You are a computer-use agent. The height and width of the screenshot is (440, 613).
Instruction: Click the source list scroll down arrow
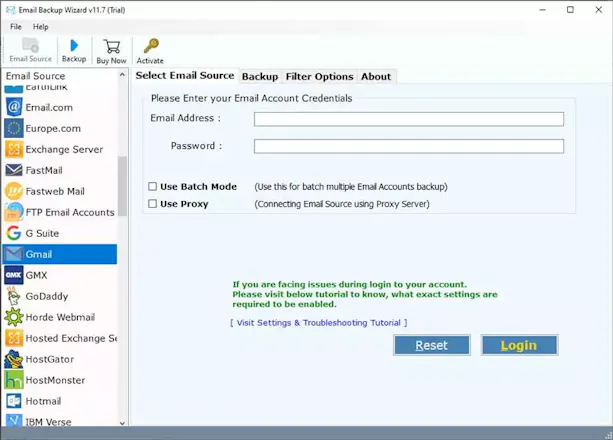[122, 423]
